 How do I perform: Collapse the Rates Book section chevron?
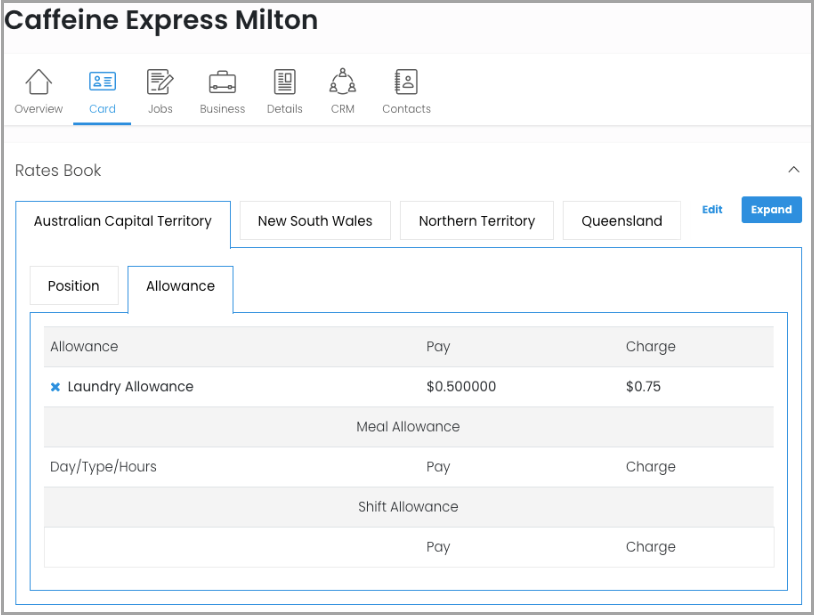793,170
